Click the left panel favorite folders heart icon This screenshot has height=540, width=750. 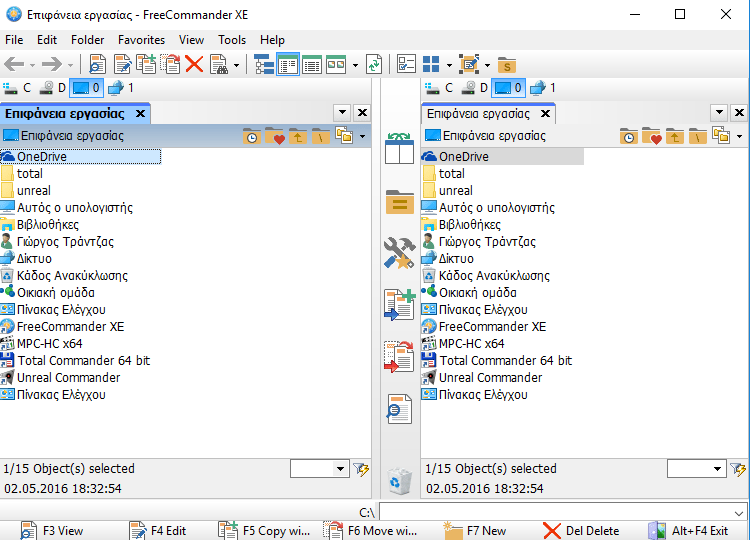[x=275, y=136]
